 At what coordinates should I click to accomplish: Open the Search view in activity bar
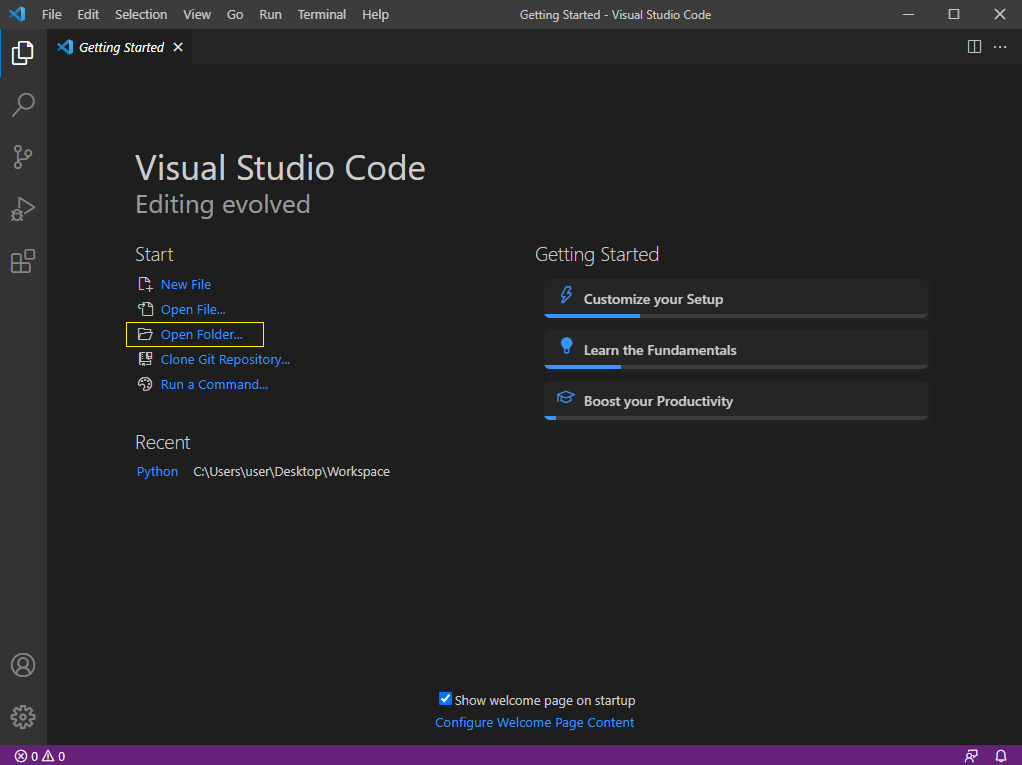point(23,104)
